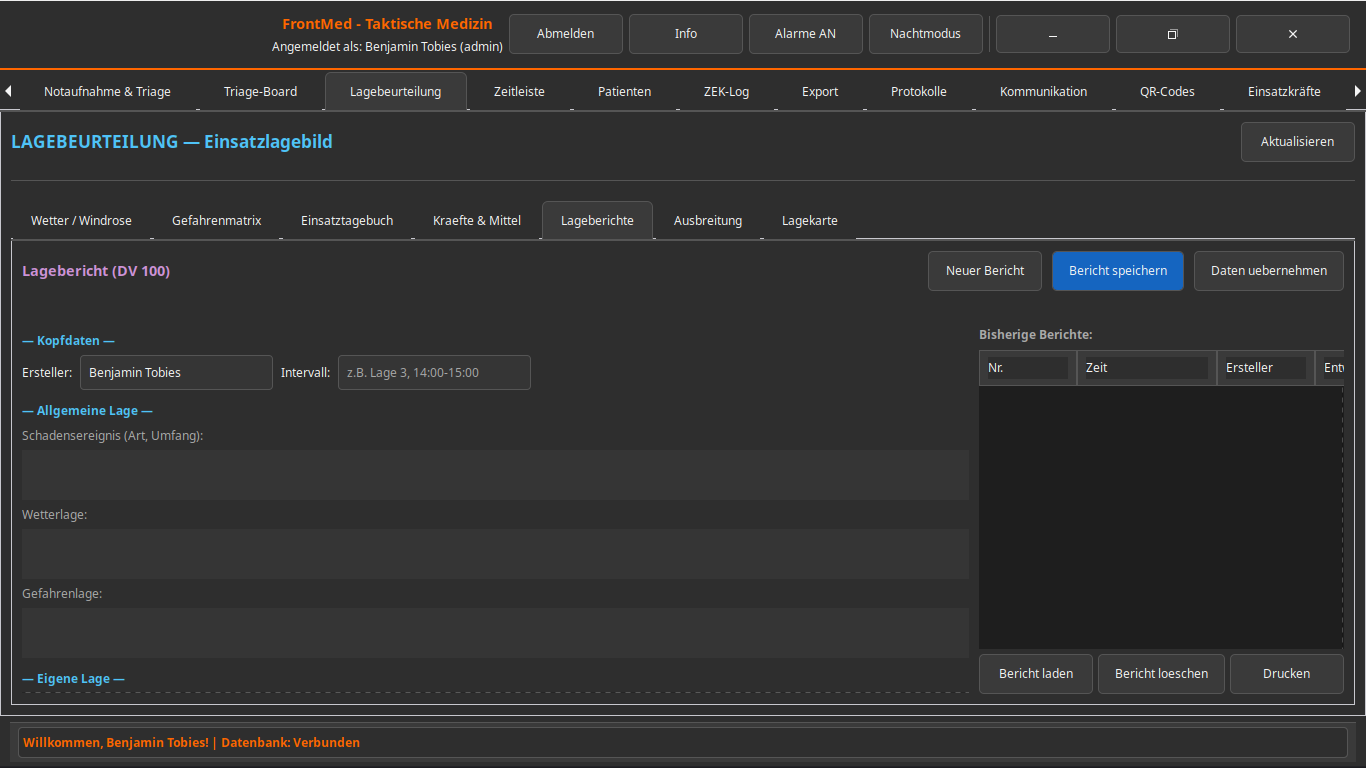The width and height of the screenshot is (1366, 768).
Task: Open the Info dialog
Action: point(685,34)
